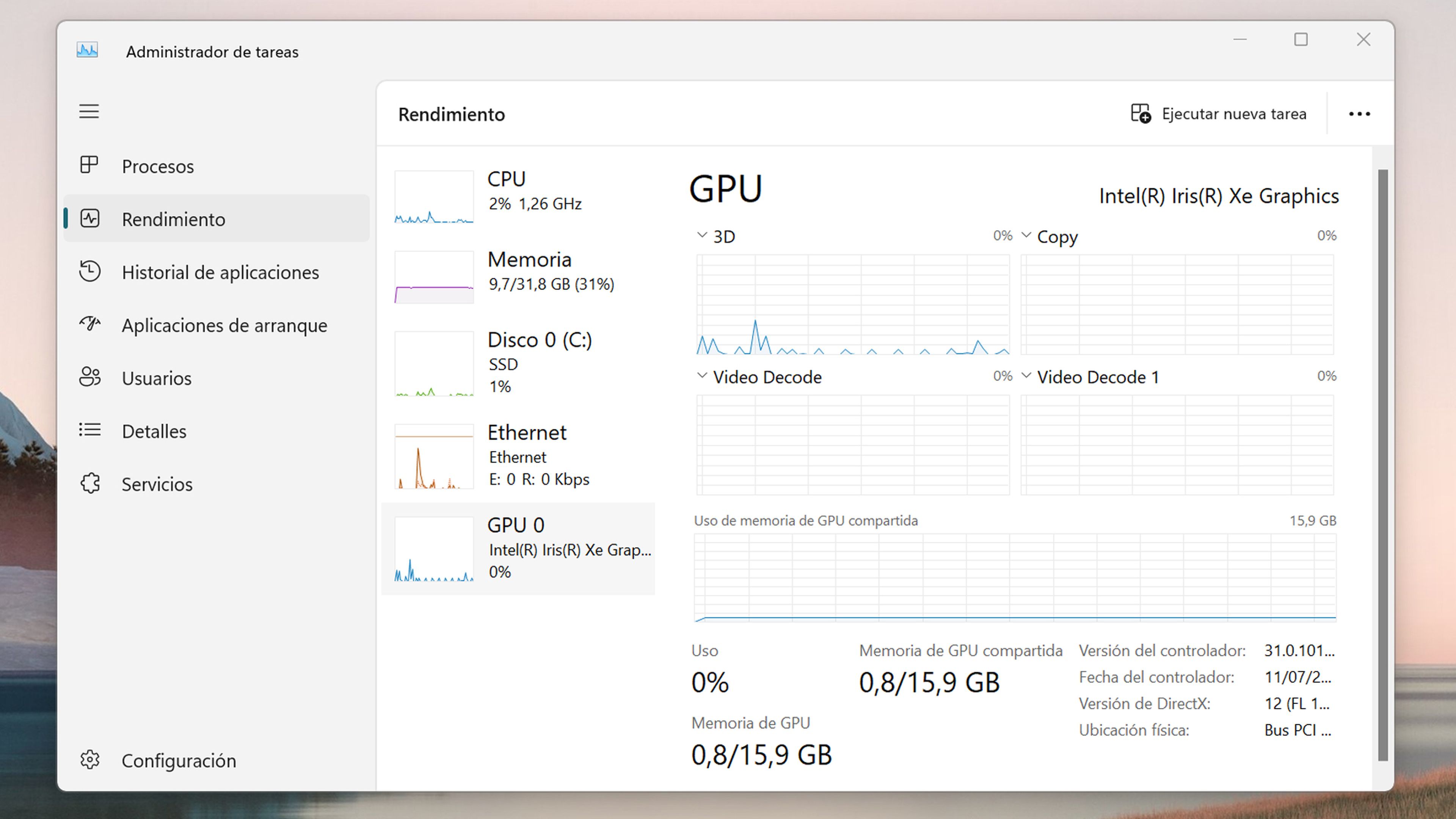Open Historial de aplicaciones page
This screenshot has width=1456, height=819.
[217, 272]
